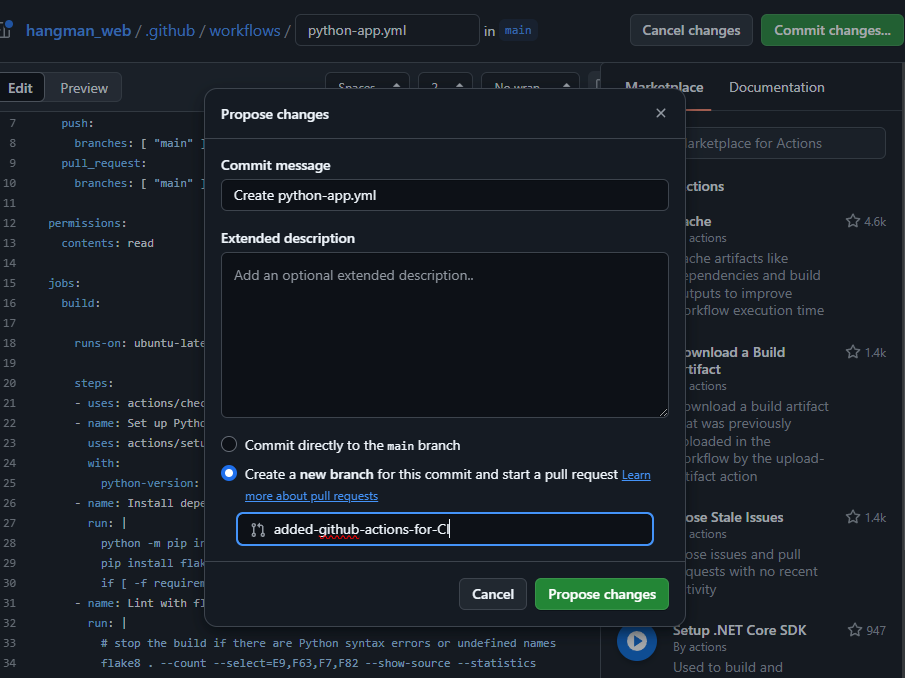The width and height of the screenshot is (905, 678).
Task: Click the Extended description text area
Action: click(444, 335)
